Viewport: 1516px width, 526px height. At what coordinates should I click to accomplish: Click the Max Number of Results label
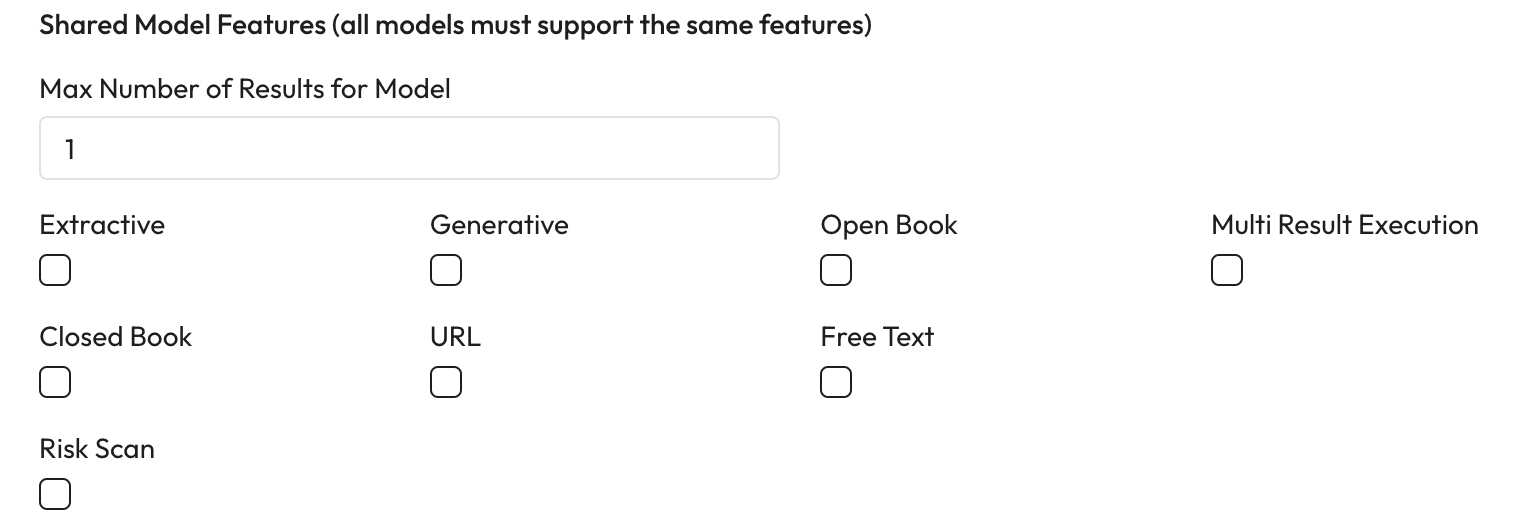point(245,89)
